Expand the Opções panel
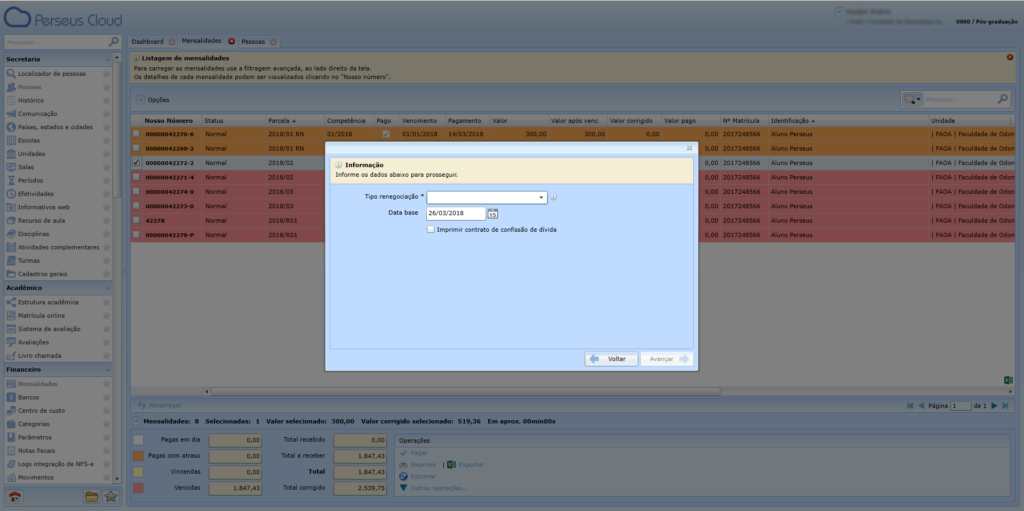Viewport: 1024px width, 511px height. click(140, 100)
